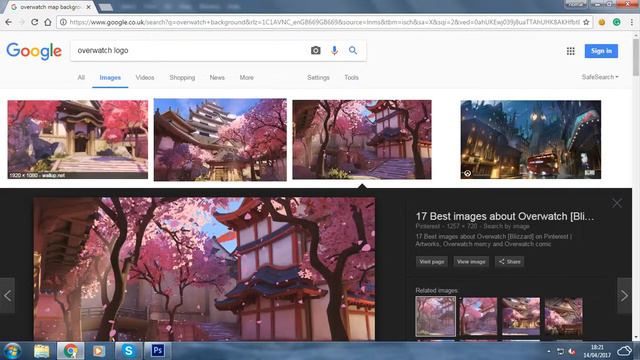Viewport: 640px width, 360px height.
Task: Switch to the Videos tab
Action: click(145, 77)
